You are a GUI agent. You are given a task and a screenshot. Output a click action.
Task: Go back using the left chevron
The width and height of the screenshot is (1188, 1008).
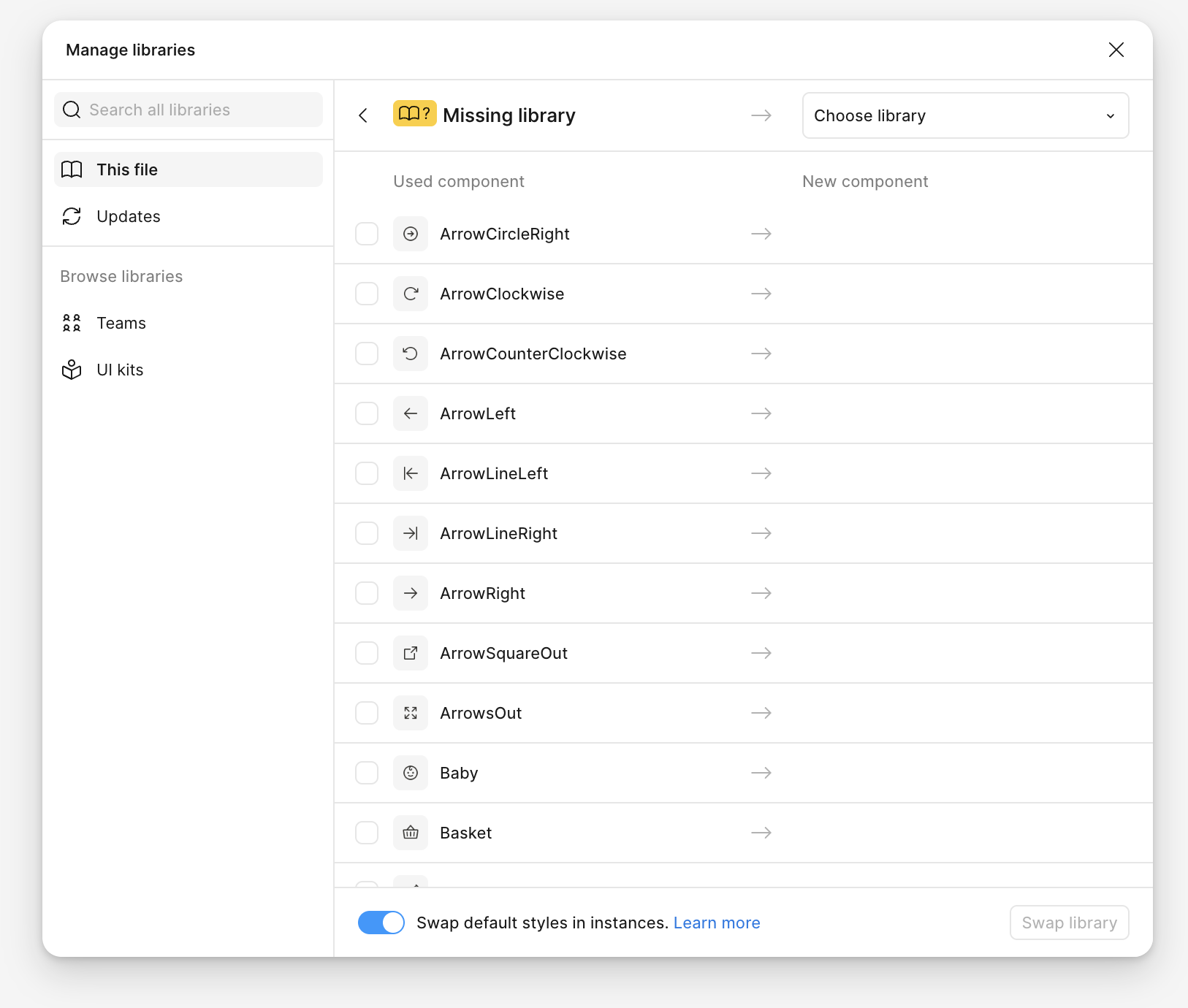(363, 115)
